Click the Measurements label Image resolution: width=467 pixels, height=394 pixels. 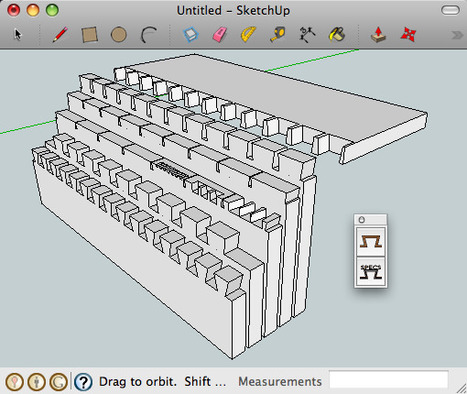(x=280, y=382)
